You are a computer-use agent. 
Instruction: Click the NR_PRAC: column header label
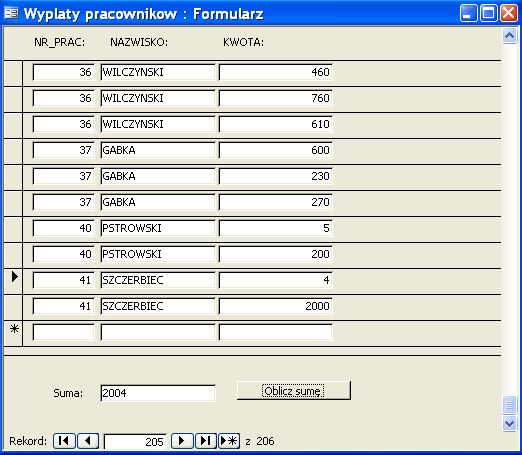pos(60,42)
